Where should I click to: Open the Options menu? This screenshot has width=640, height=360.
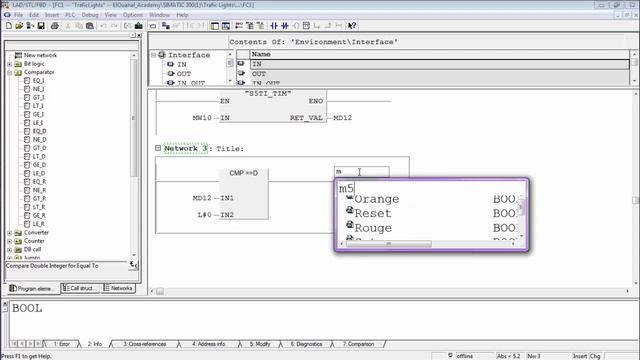[133, 15]
